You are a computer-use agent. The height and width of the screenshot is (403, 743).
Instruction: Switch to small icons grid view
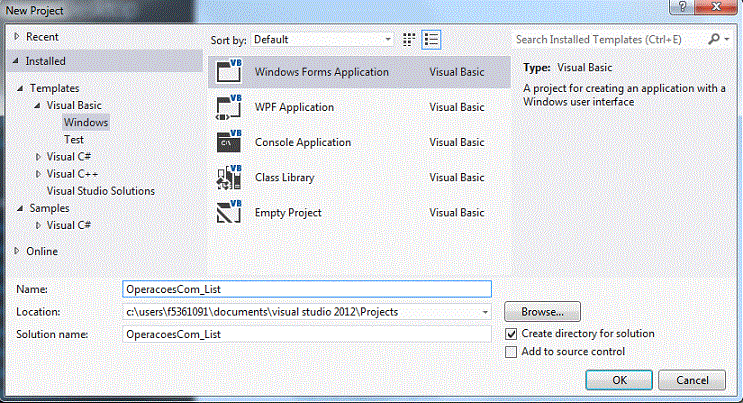[x=408, y=39]
